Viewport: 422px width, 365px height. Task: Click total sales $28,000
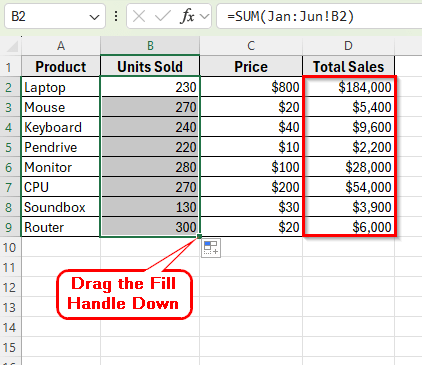(349, 167)
